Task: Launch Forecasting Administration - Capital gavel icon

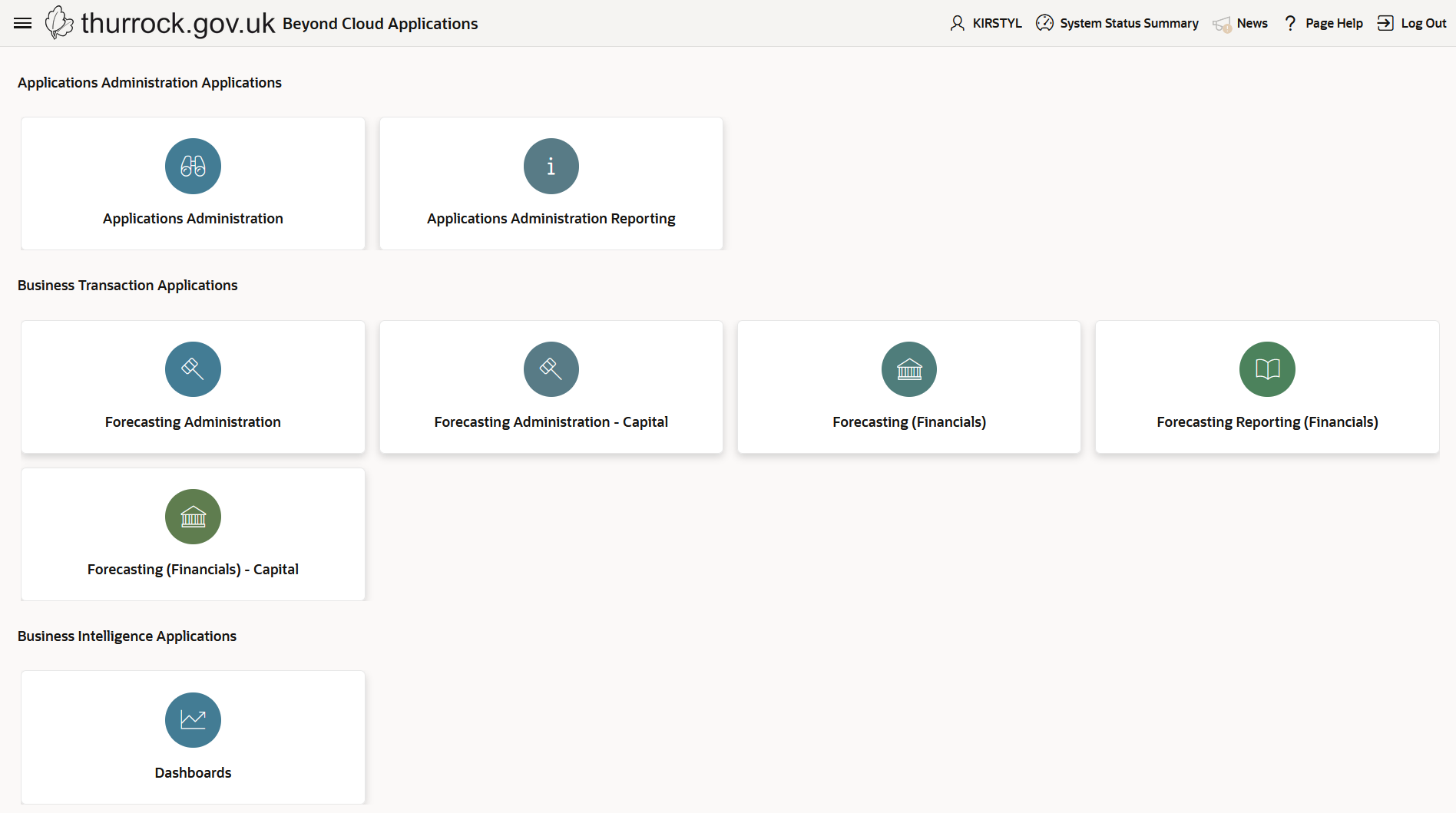Action: point(551,369)
